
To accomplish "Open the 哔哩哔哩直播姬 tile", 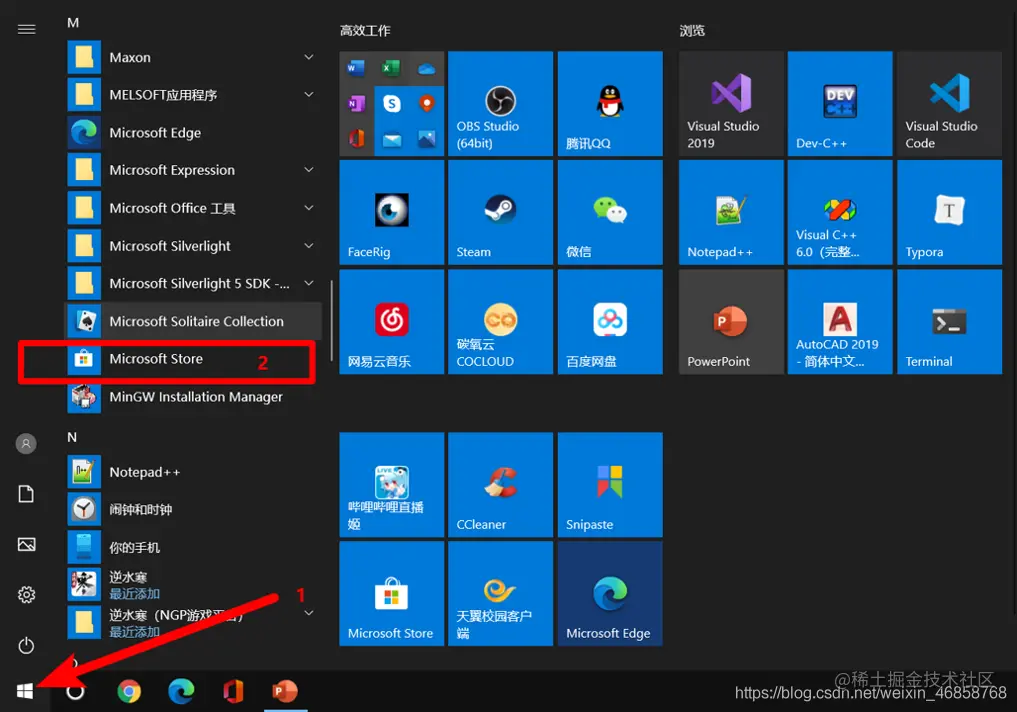I will pyautogui.click(x=391, y=484).
